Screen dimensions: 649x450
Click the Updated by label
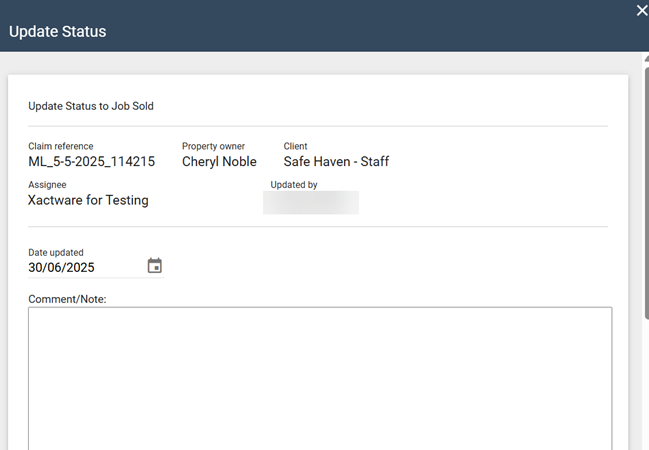tap(294, 185)
